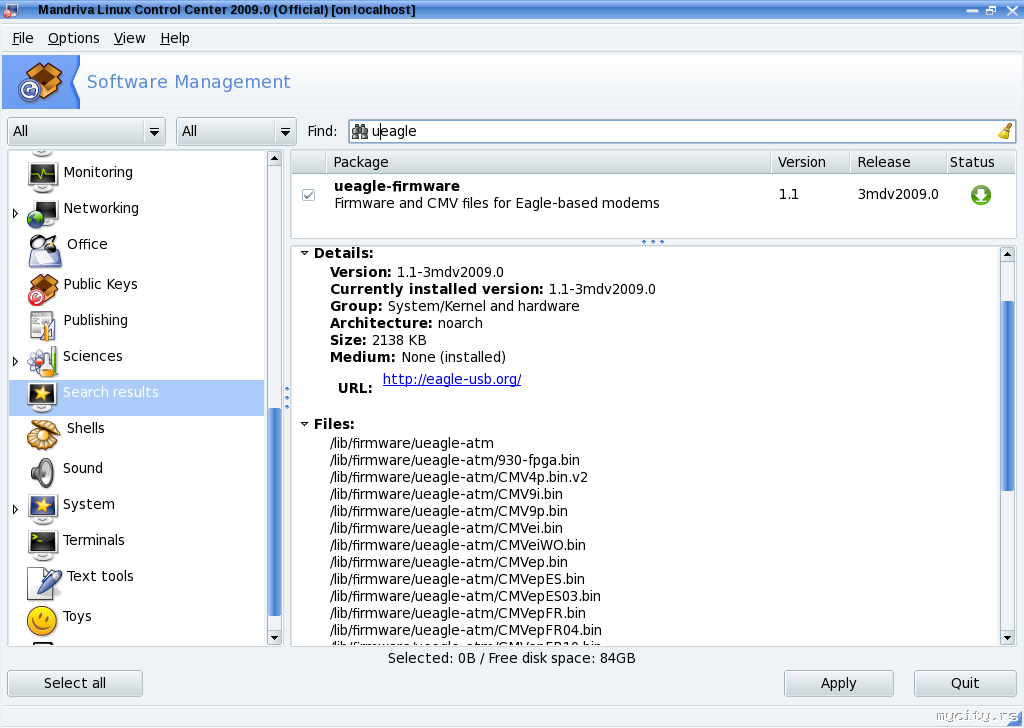
Task: Click Selected 0B free disk space status
Action: tap(511, 658)
